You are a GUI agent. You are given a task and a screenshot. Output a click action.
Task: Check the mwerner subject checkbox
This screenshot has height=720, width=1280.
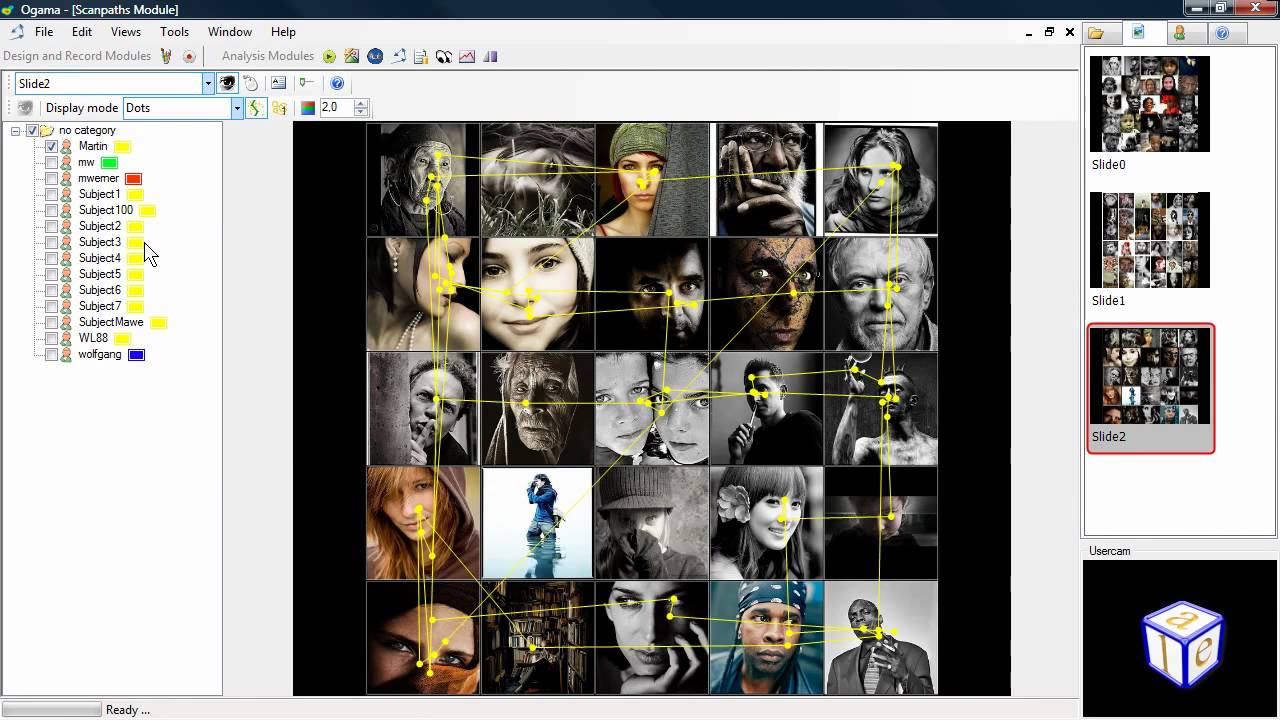click(51, 178)
